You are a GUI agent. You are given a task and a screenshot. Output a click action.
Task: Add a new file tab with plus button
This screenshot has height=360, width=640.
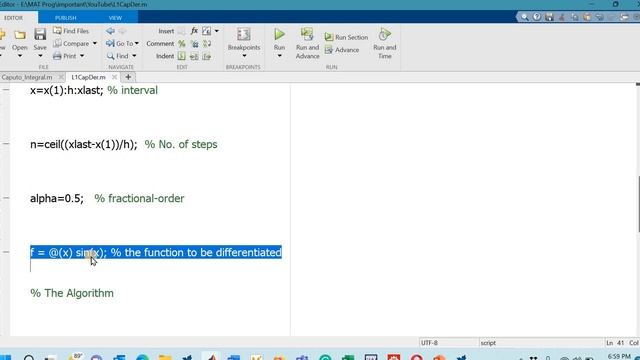pos(128,77)
